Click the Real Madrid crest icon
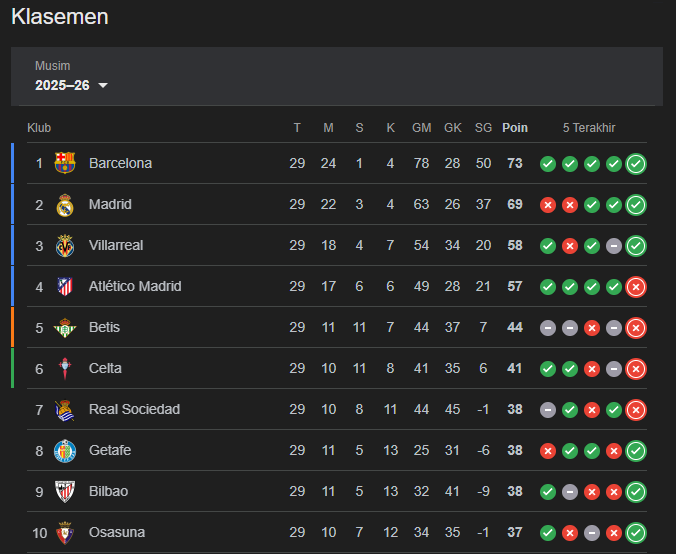676x554 pixels. (x=65, y=204)
